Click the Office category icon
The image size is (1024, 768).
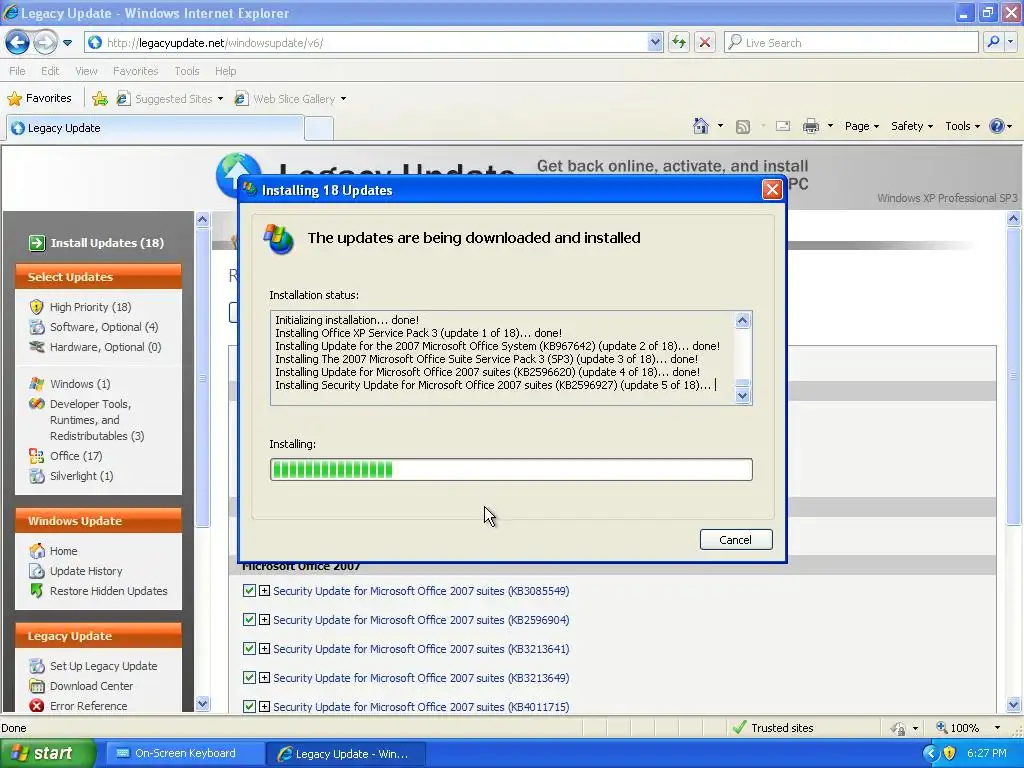(37, 456)
